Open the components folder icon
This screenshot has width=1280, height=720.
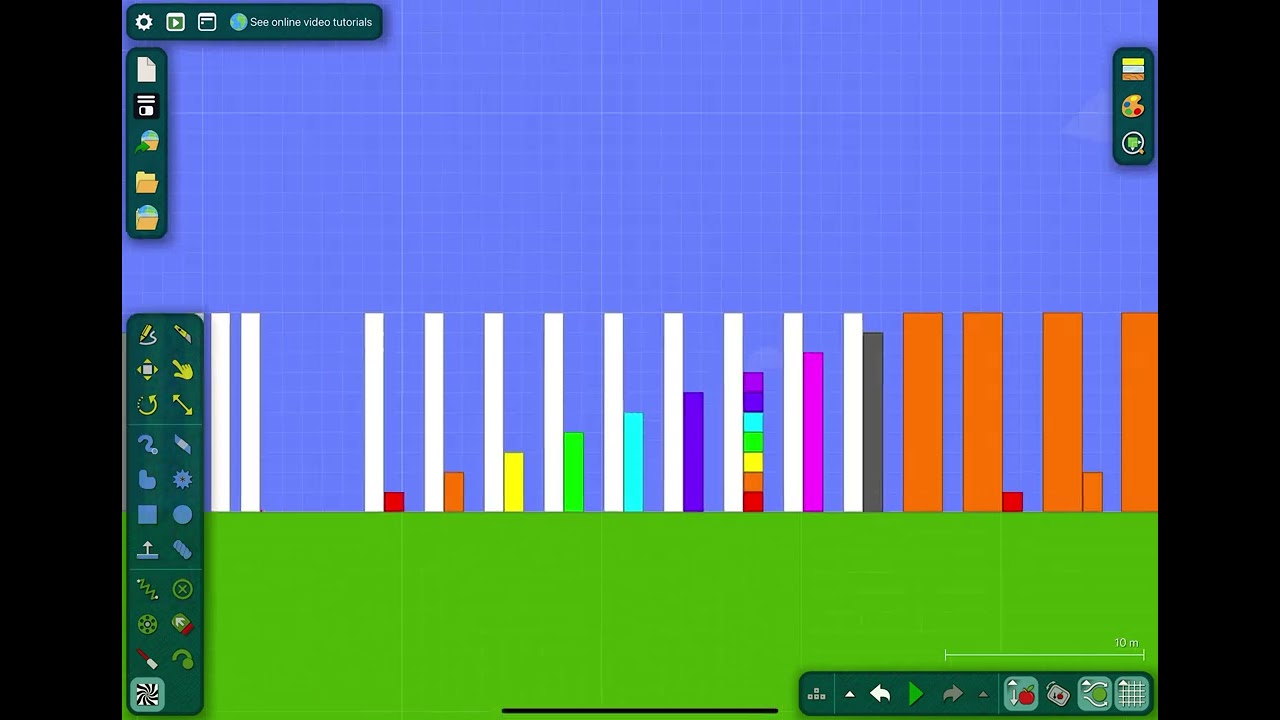pos(147,218)
